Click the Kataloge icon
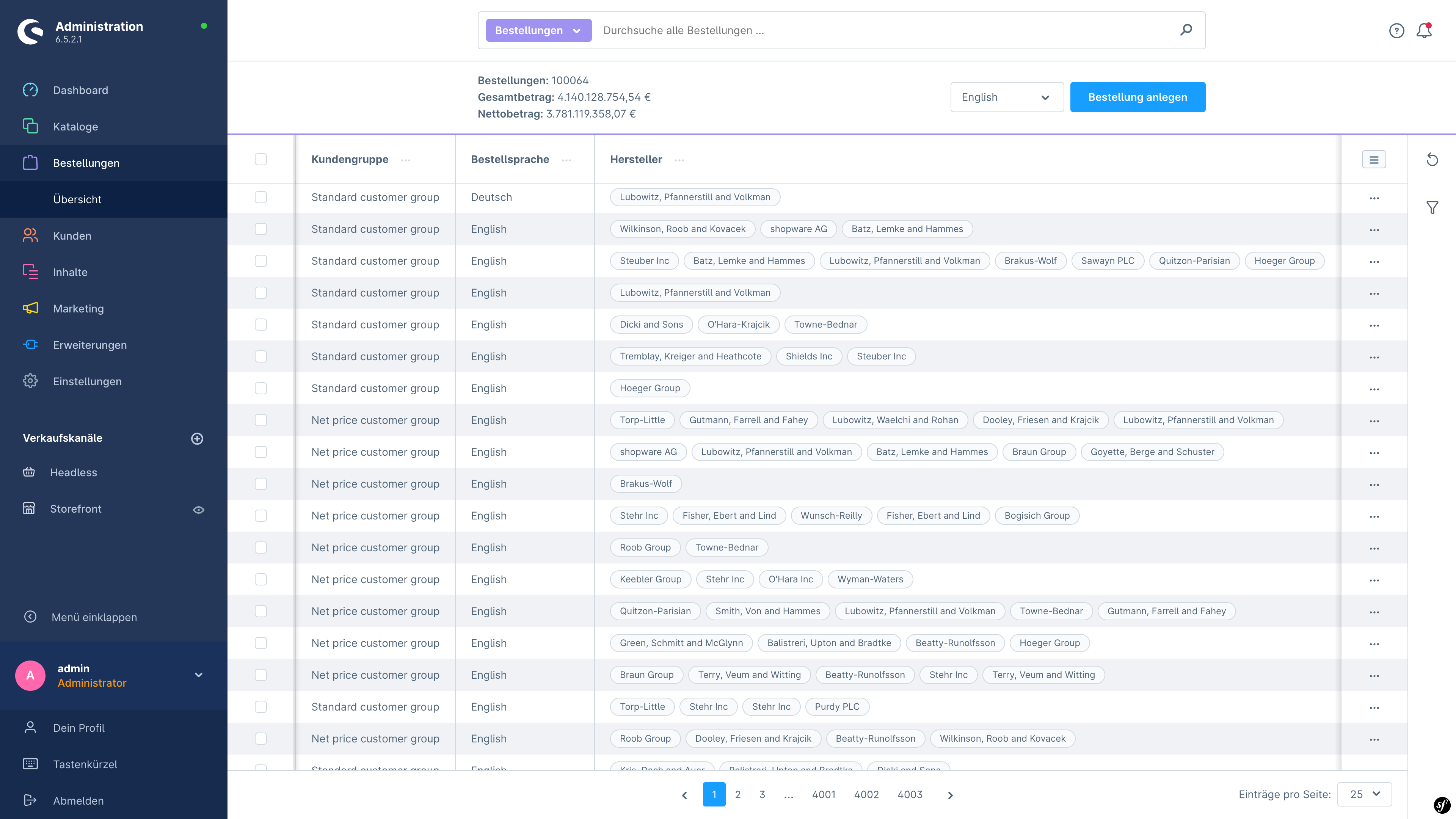1456x819 pixels. (x=30, y=126)
